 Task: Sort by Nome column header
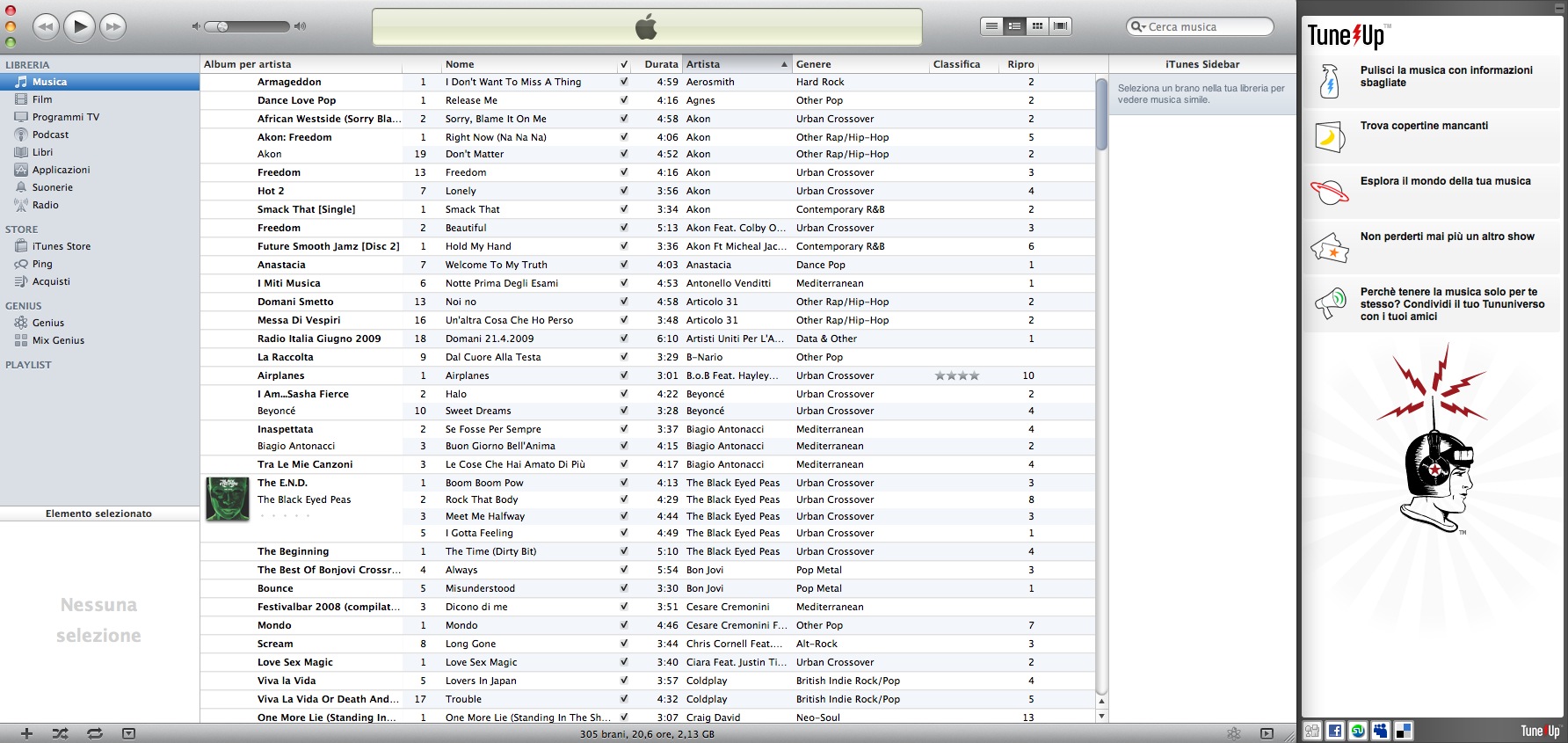coord(528,64)
